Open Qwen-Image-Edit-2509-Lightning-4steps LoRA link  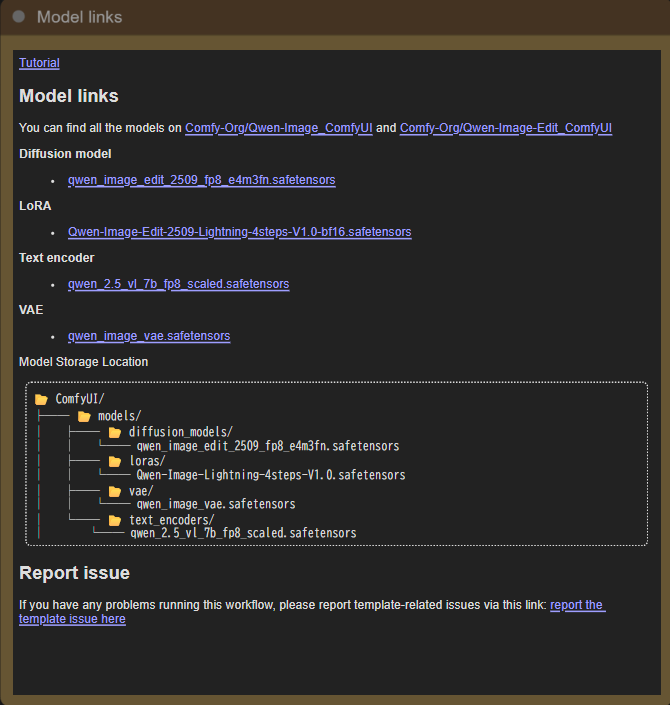240,232
